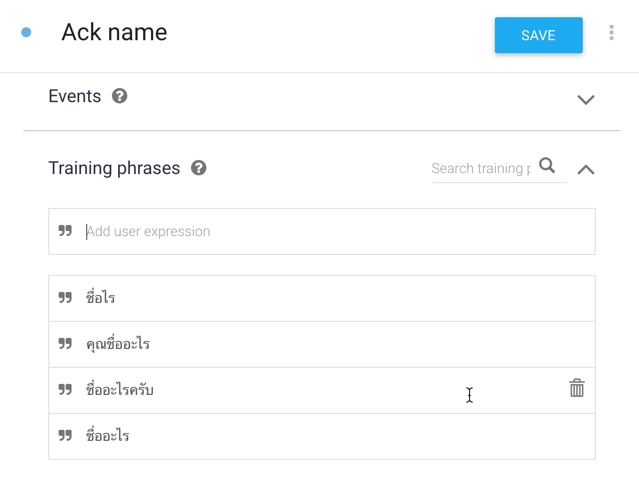Click the SAVE button

click(x=538, y=35)
